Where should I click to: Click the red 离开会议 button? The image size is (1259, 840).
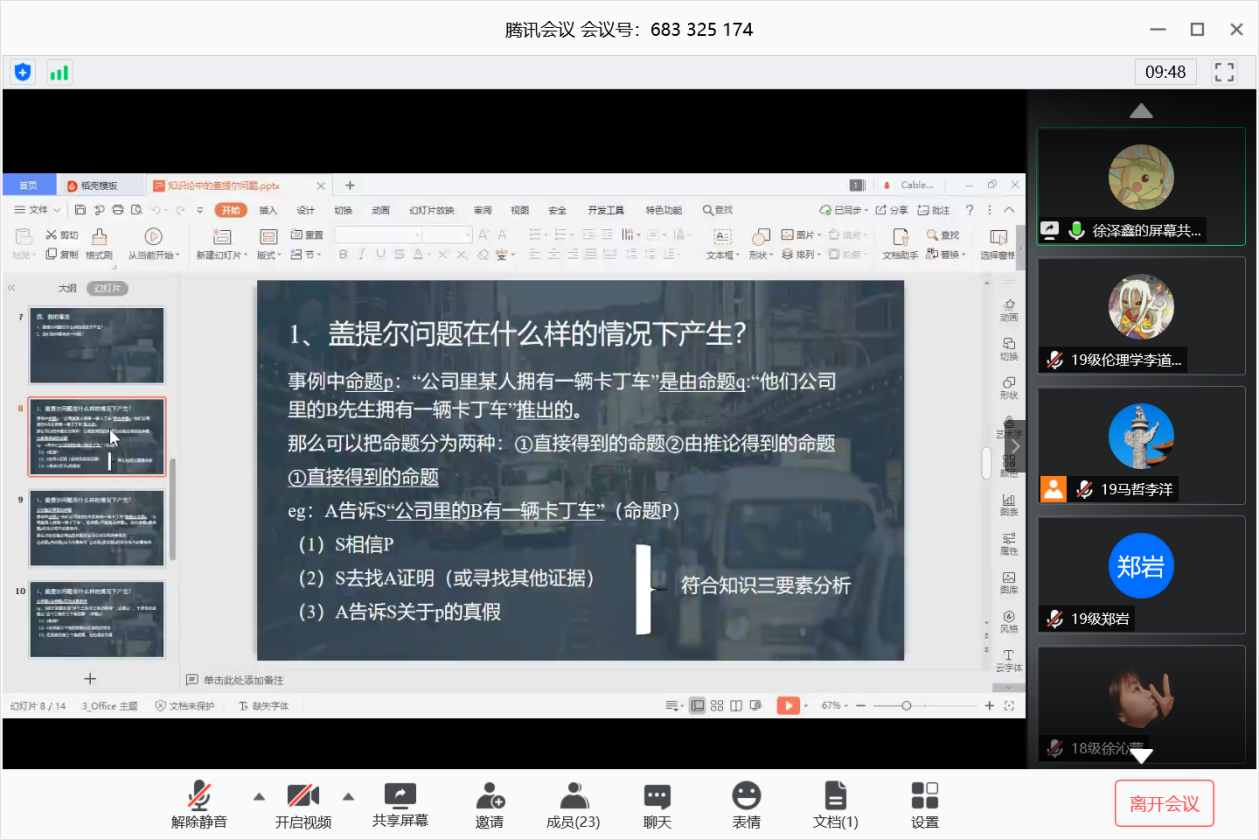pyautogui.click(x=1164, y=803)
